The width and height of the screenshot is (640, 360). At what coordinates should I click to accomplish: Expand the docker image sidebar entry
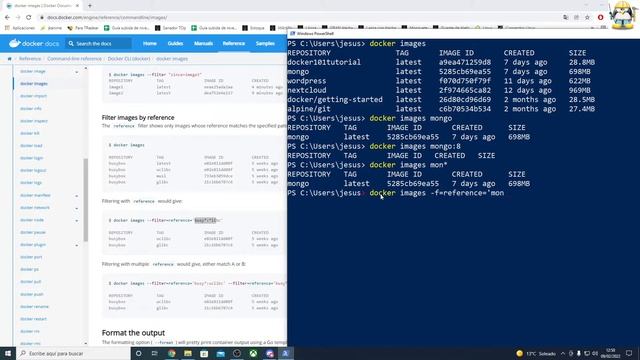click(77, 72)
